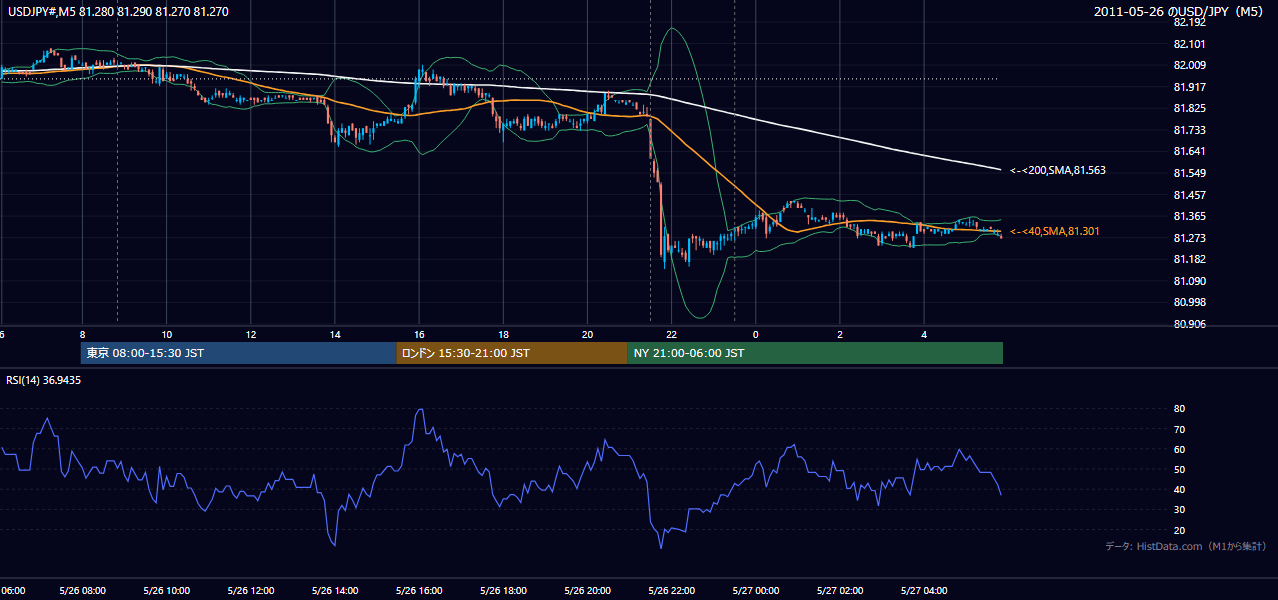Image resolution: width=1278 pixels, height=600 pixels.
Task: Click the 5/26 08:00 time label
Action: pyautogui.click(x=82, y=590)
